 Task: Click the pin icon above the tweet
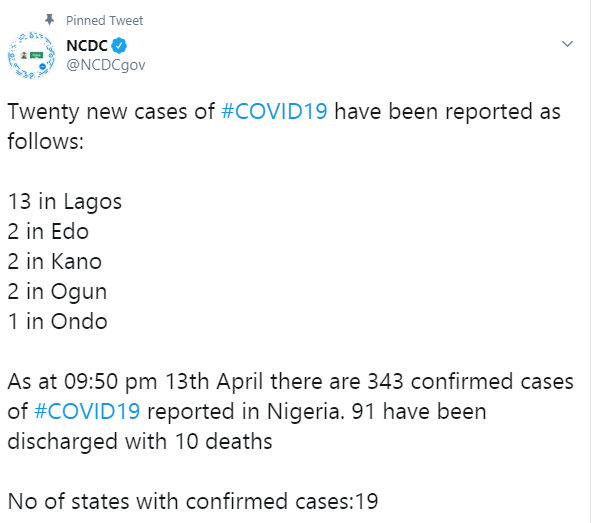tap(49, 19)
